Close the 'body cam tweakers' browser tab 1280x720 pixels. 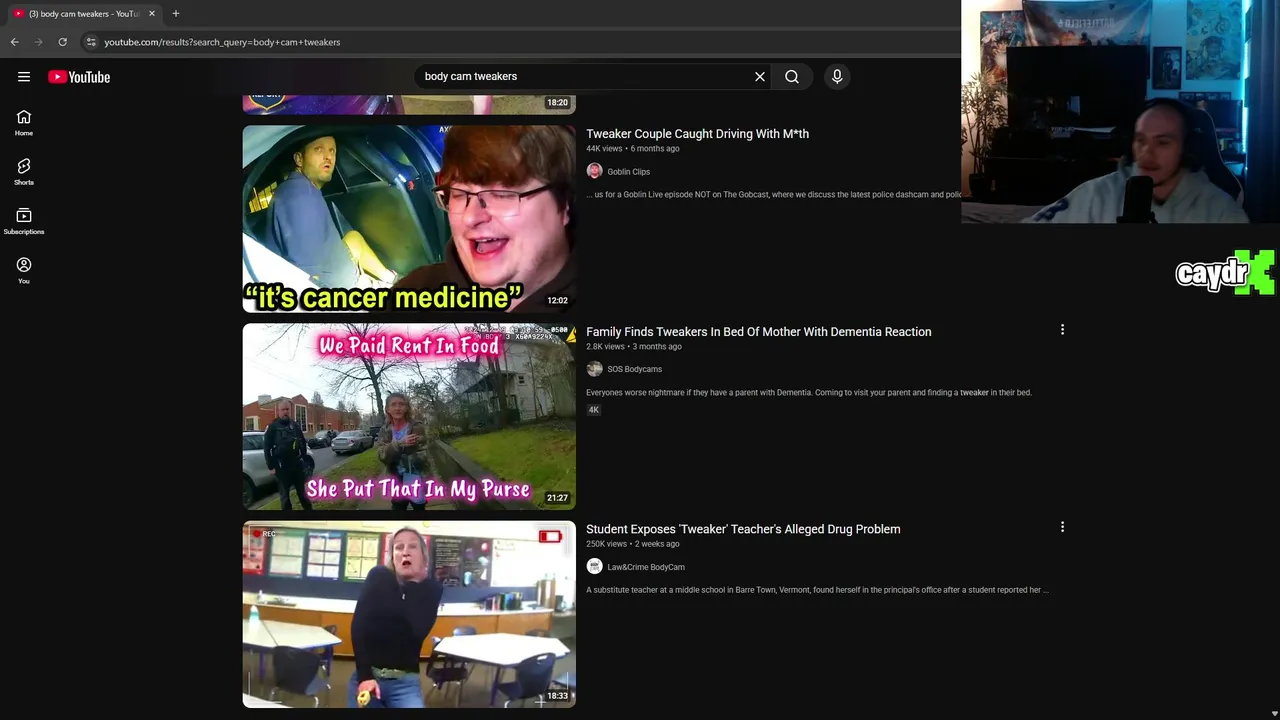click(152, 13)
